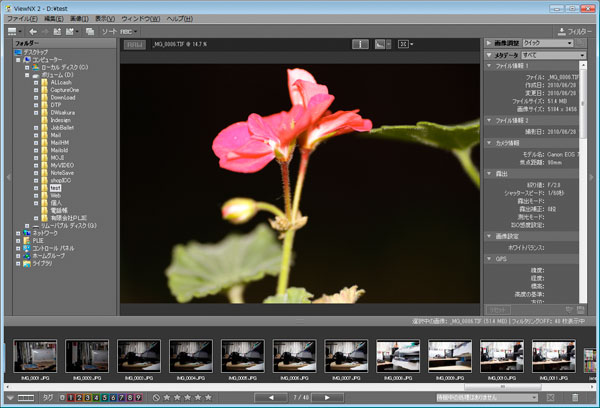Click the filter icon at top right

tap(561, 32)
